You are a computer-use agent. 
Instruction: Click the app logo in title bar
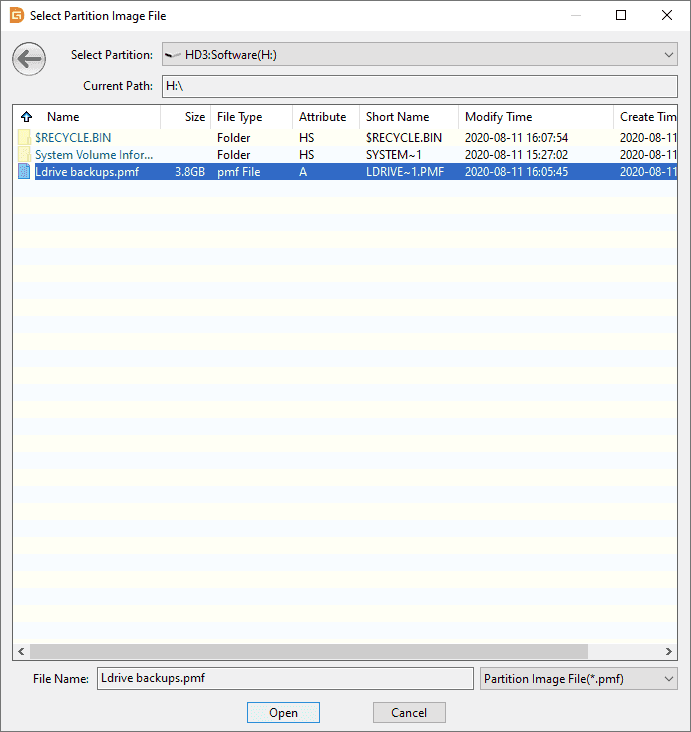16,16
